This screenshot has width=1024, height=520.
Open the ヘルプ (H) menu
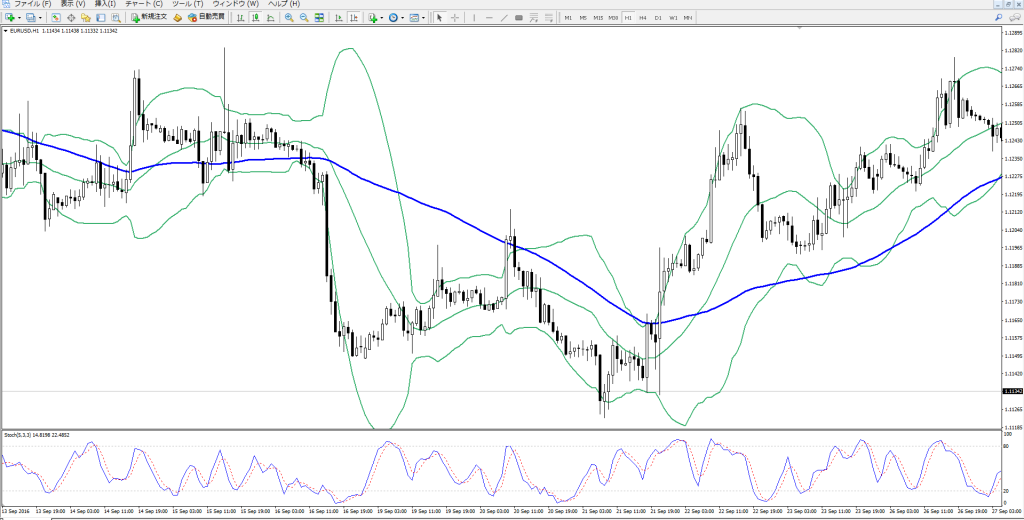pos(284,4)
